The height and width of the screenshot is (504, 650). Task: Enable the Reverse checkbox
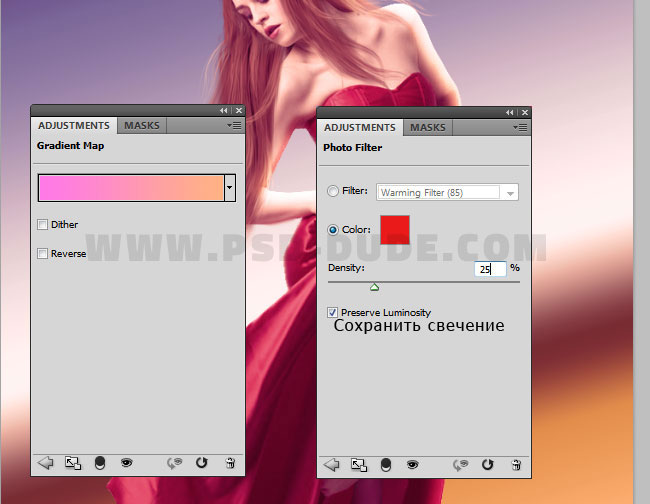(42, 253)
